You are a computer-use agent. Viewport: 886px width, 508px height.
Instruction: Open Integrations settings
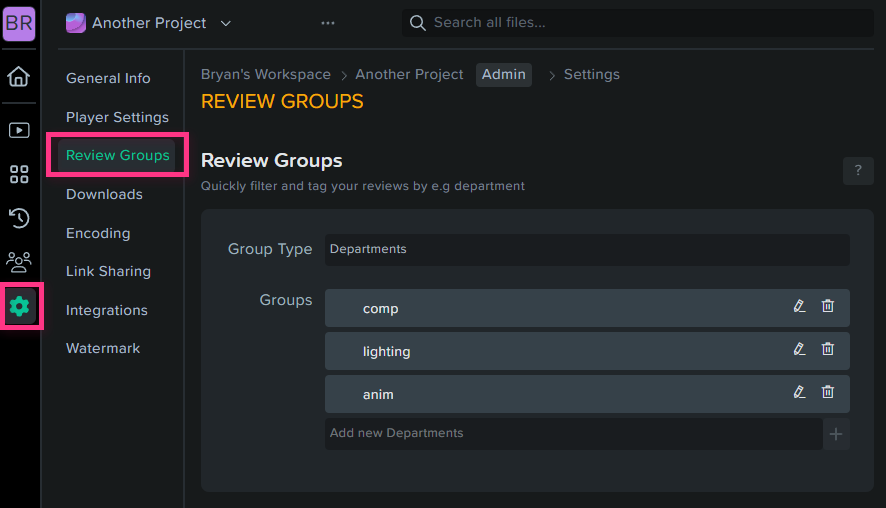click(106, 310)
